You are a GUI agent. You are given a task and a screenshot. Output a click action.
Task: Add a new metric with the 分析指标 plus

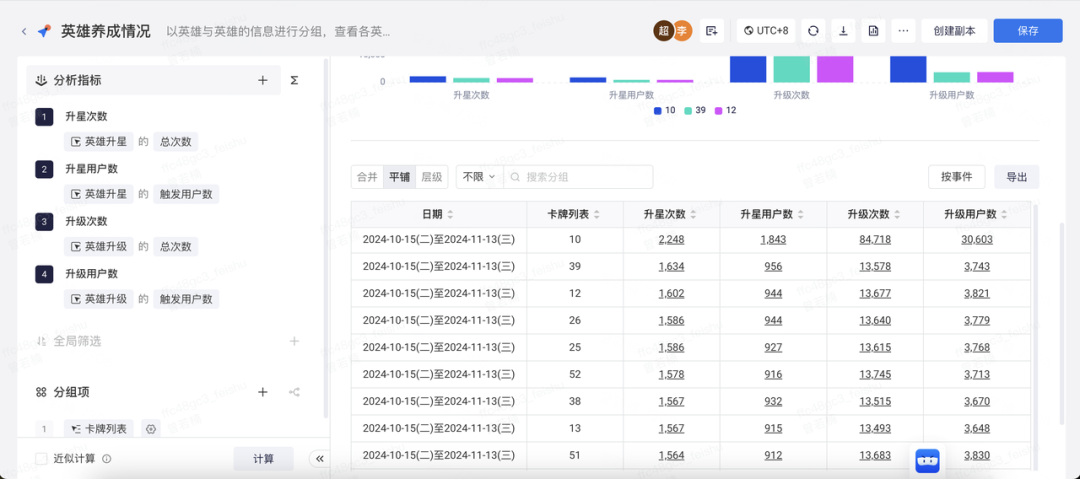(x=262, y=81)
